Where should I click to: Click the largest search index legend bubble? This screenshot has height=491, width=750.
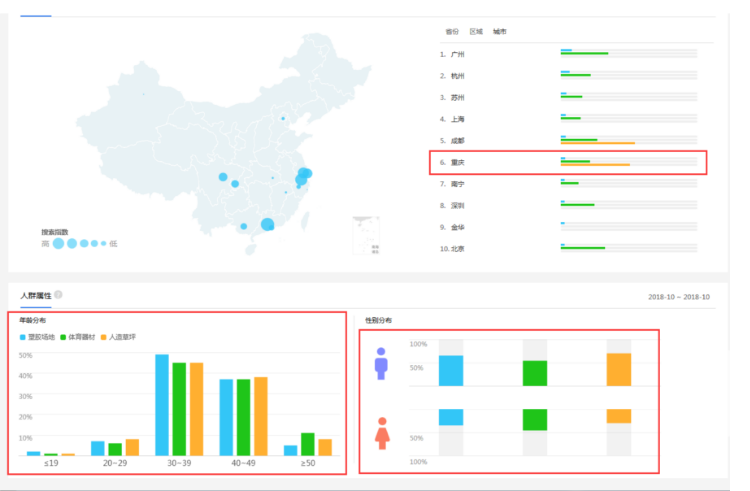57,243
